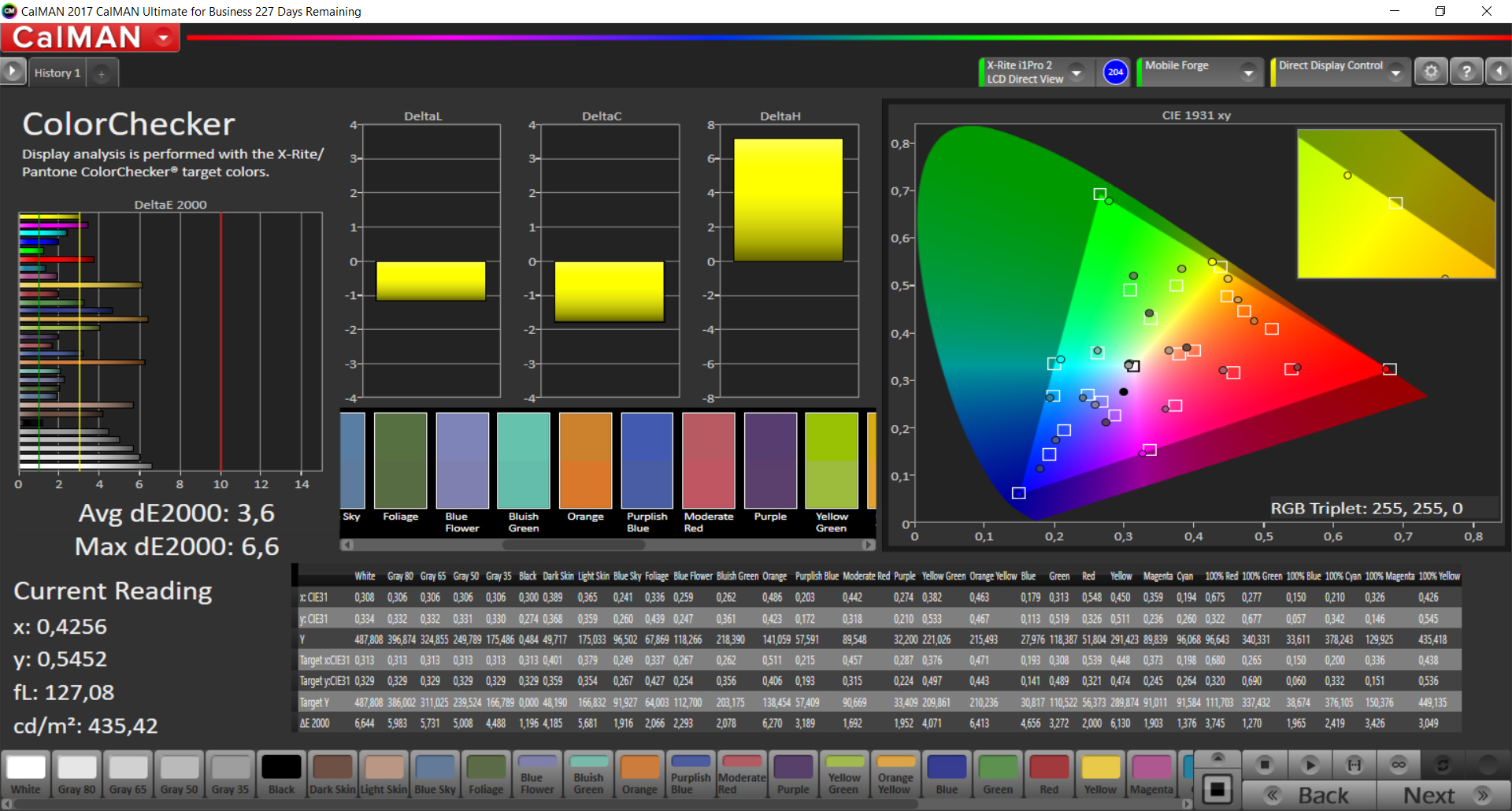Click the help question mark icon

click(x=1466, y=72)
